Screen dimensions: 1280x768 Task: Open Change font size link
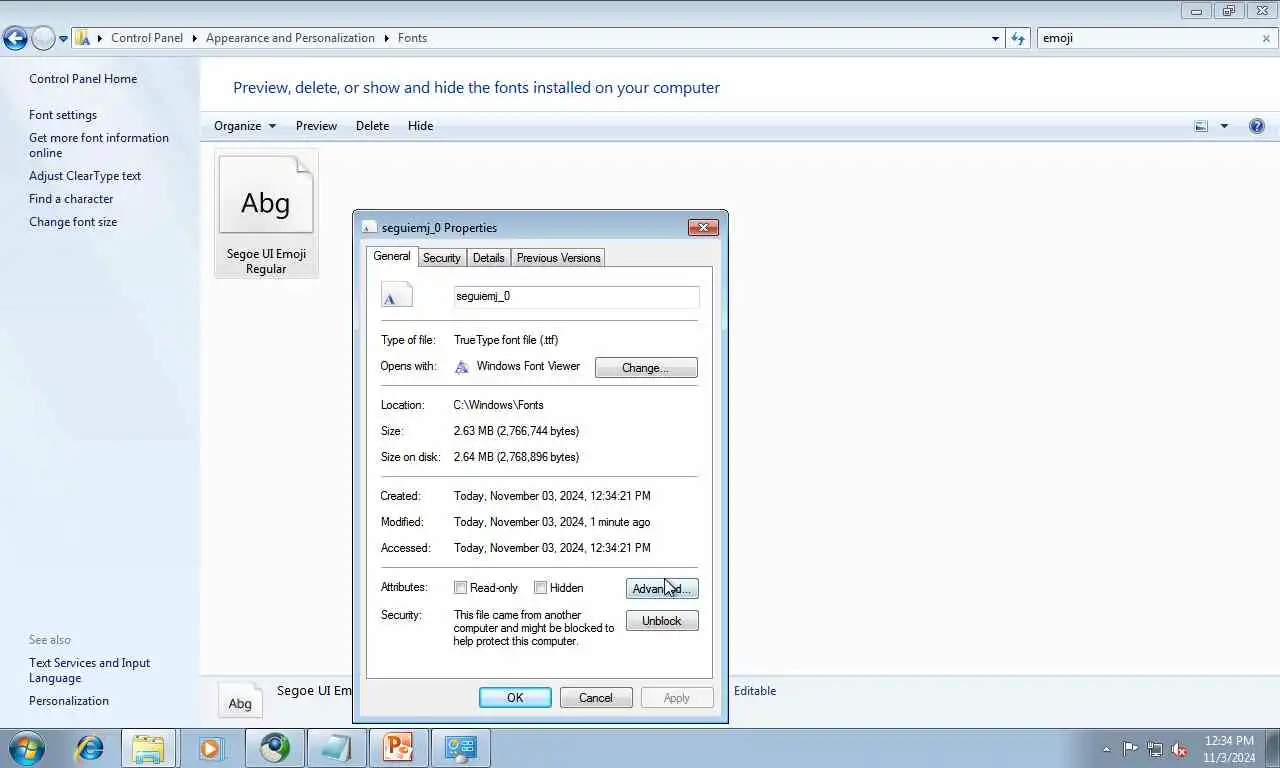(x=73, y=222)
